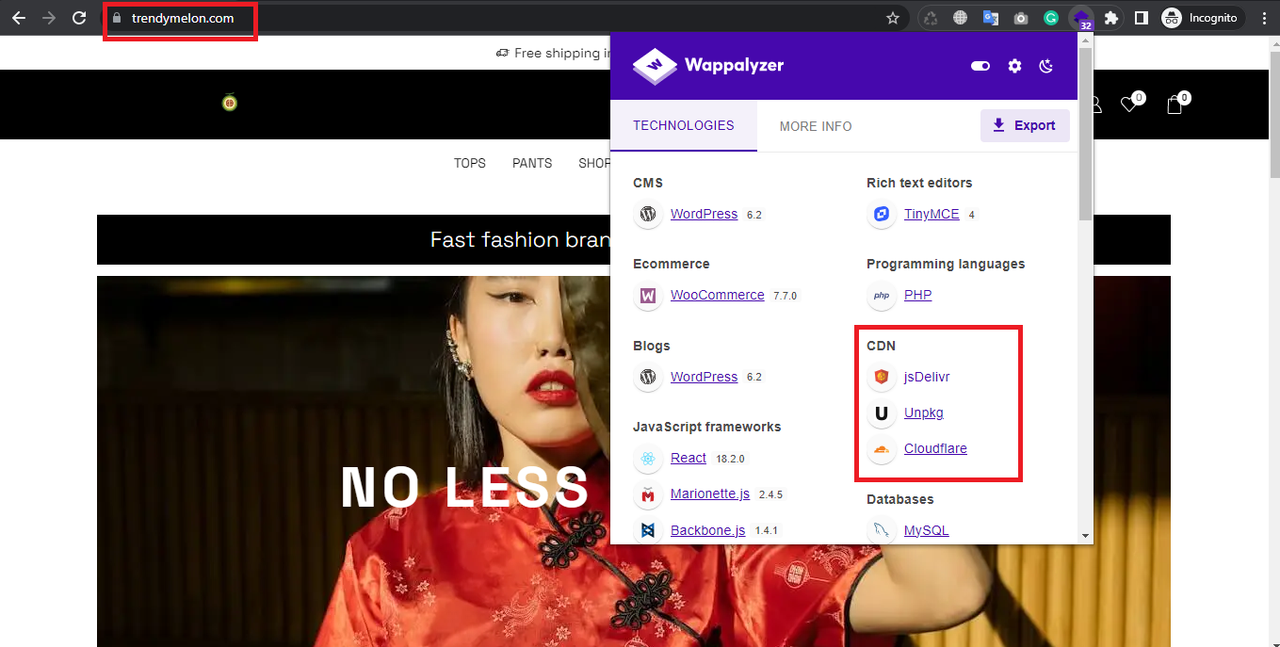Click the WordPress icon under CMS
The width and height of the screenshot is (1280, 647).
coord(648,214)
